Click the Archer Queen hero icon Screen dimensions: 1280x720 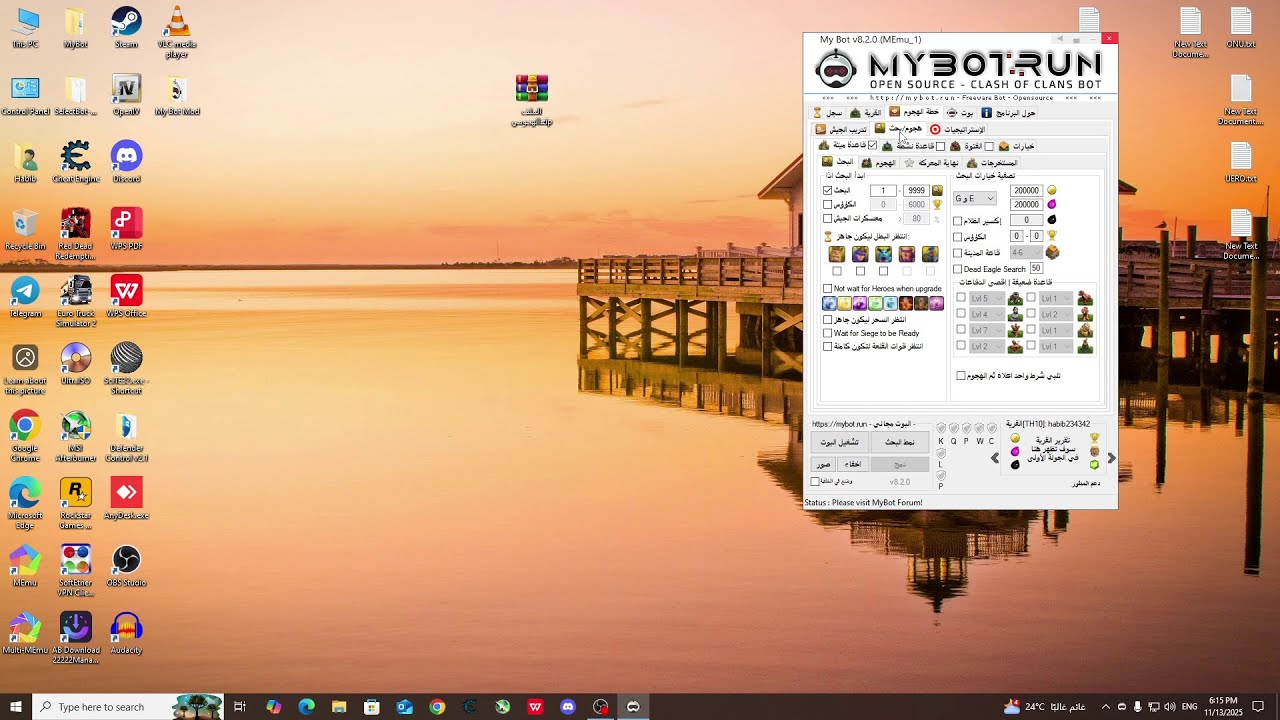[x=860, y=254]
